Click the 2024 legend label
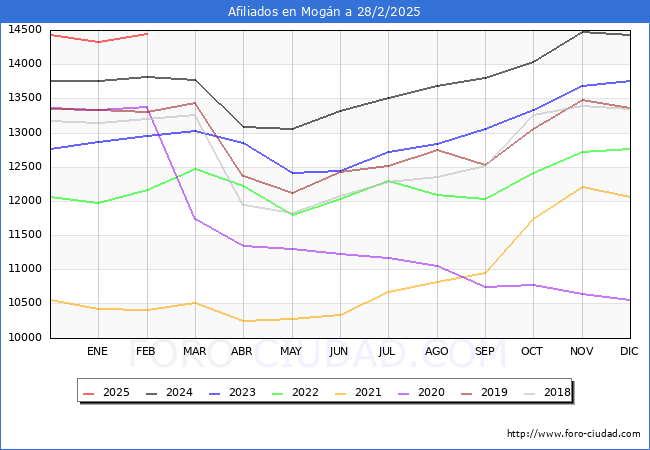The height and width of the screenshot is (450, 650). [x=179, y=392]
